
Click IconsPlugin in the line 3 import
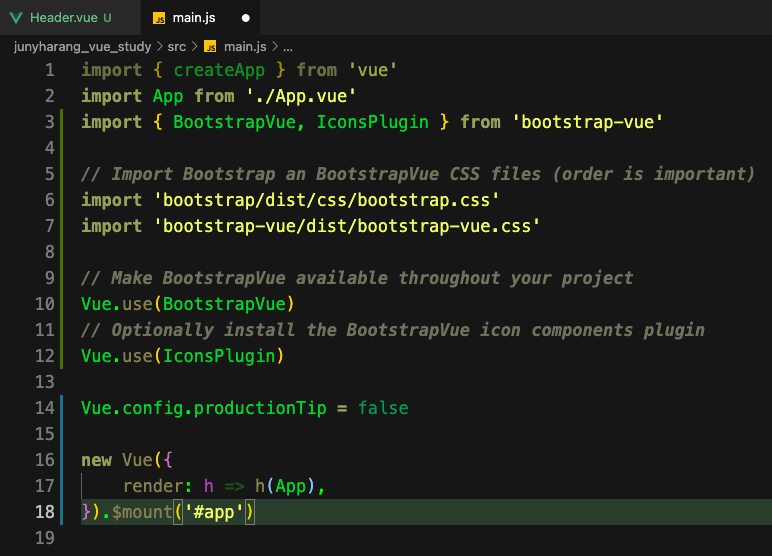point(373,122)
